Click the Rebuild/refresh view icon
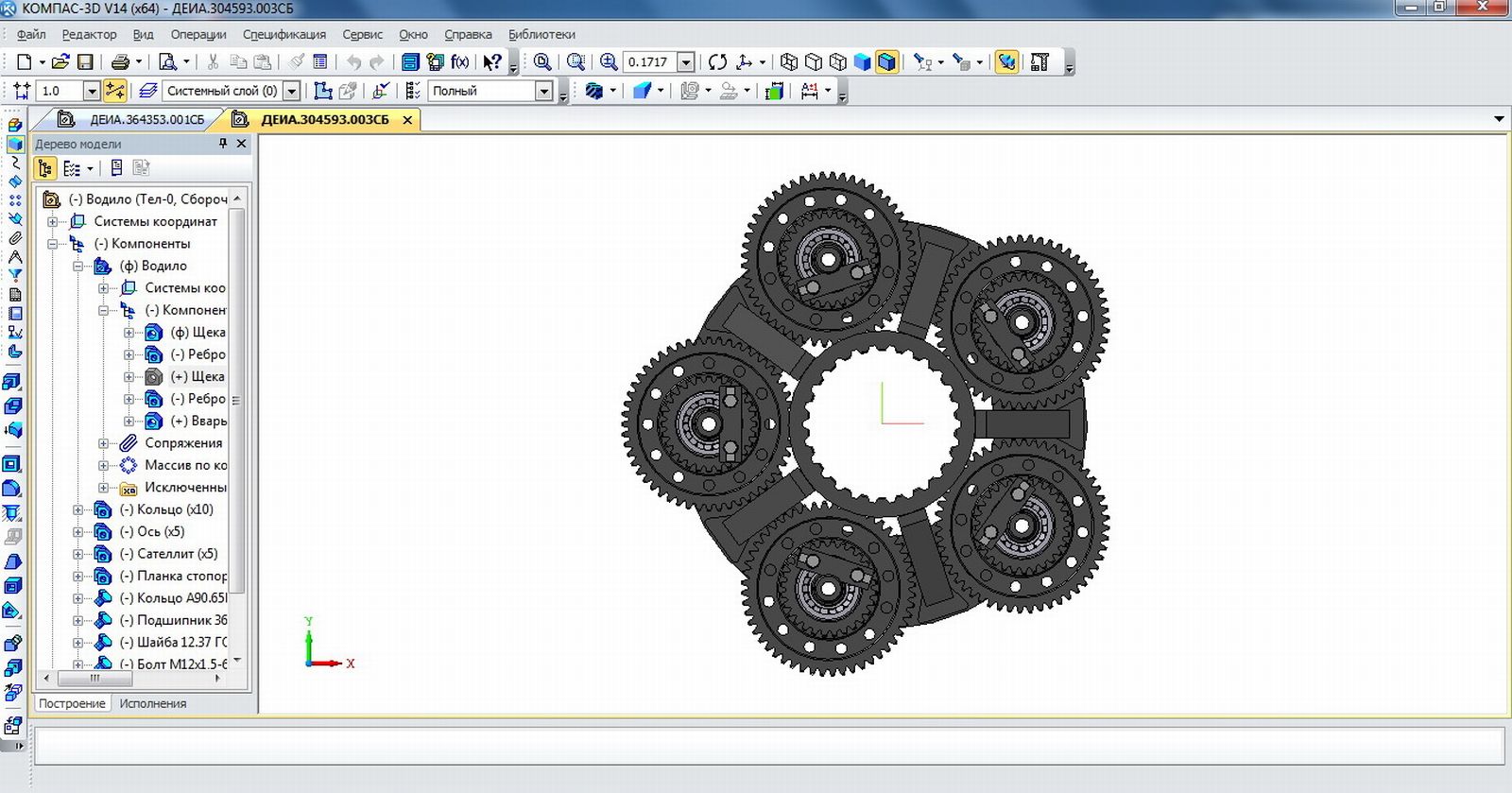Screen dimensions: 1512x793 pos(717,62)
